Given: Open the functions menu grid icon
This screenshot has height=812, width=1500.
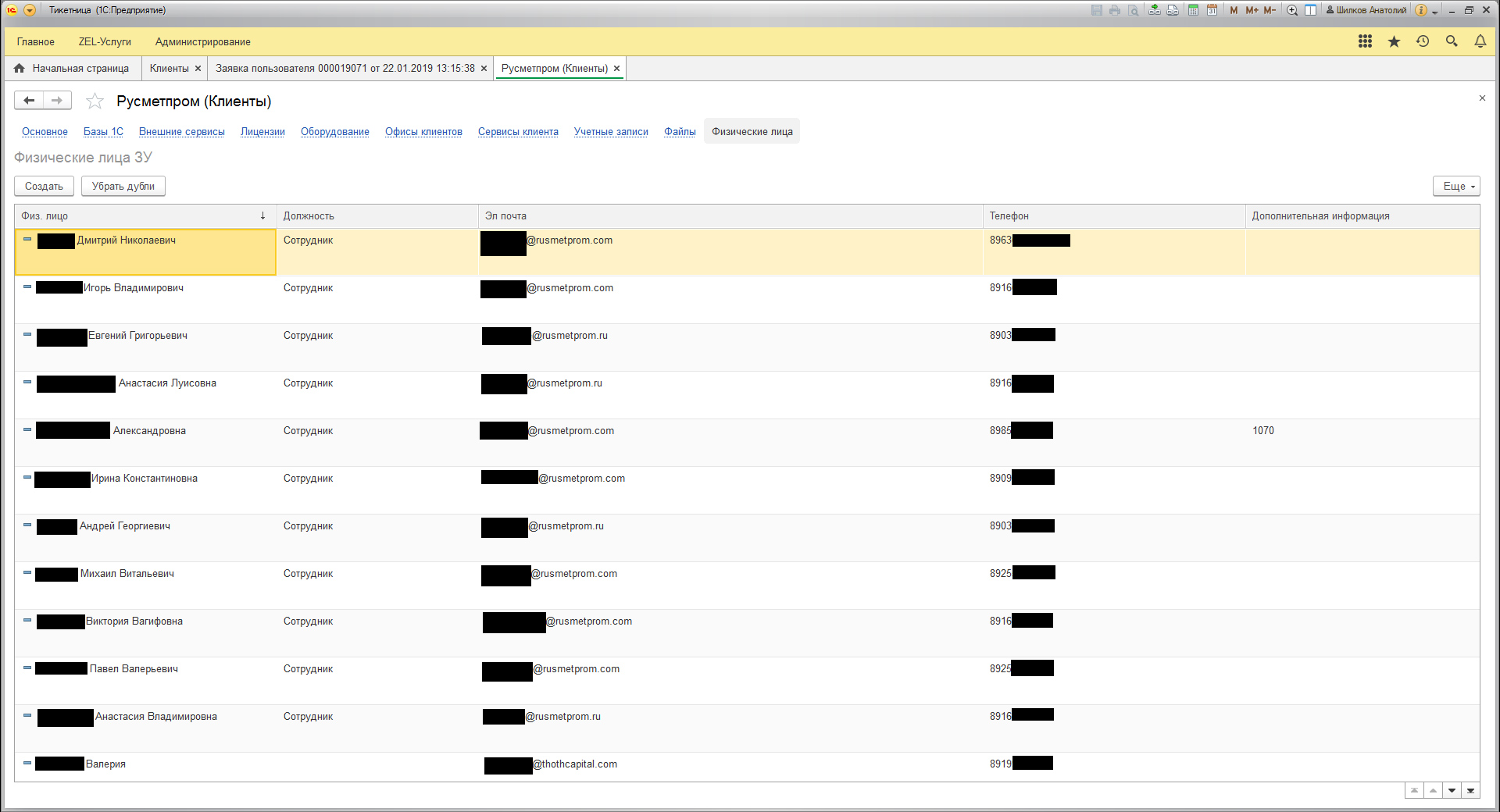Looking at the screenshot, I should 1365,41.
